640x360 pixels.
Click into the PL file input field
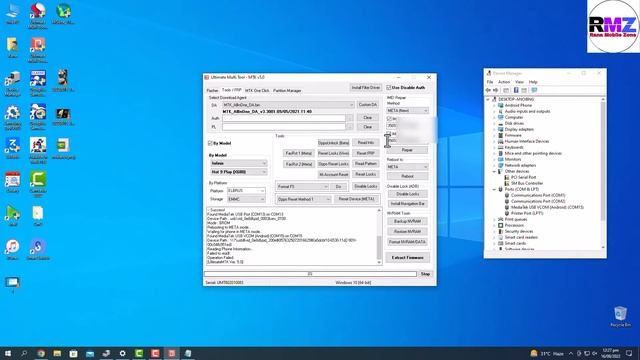284,127
